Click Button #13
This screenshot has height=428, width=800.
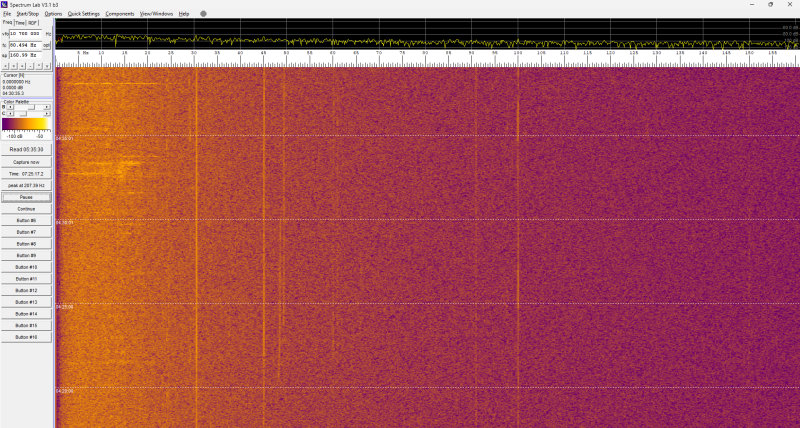pyautogui.click(x=26, y=302)
